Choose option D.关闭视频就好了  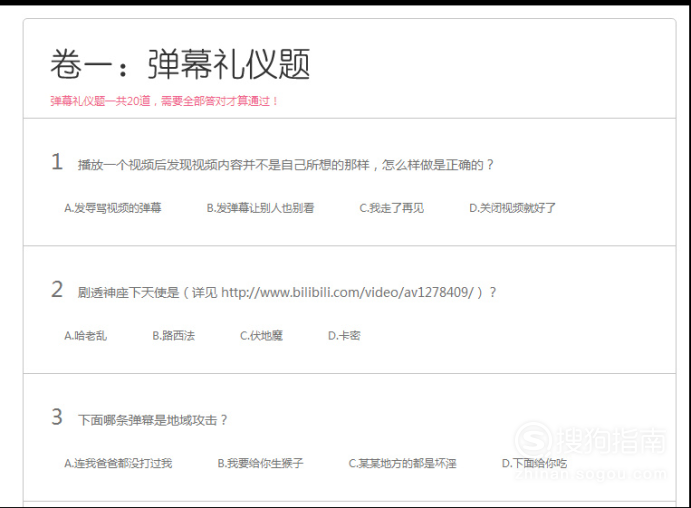coord(513,208)
